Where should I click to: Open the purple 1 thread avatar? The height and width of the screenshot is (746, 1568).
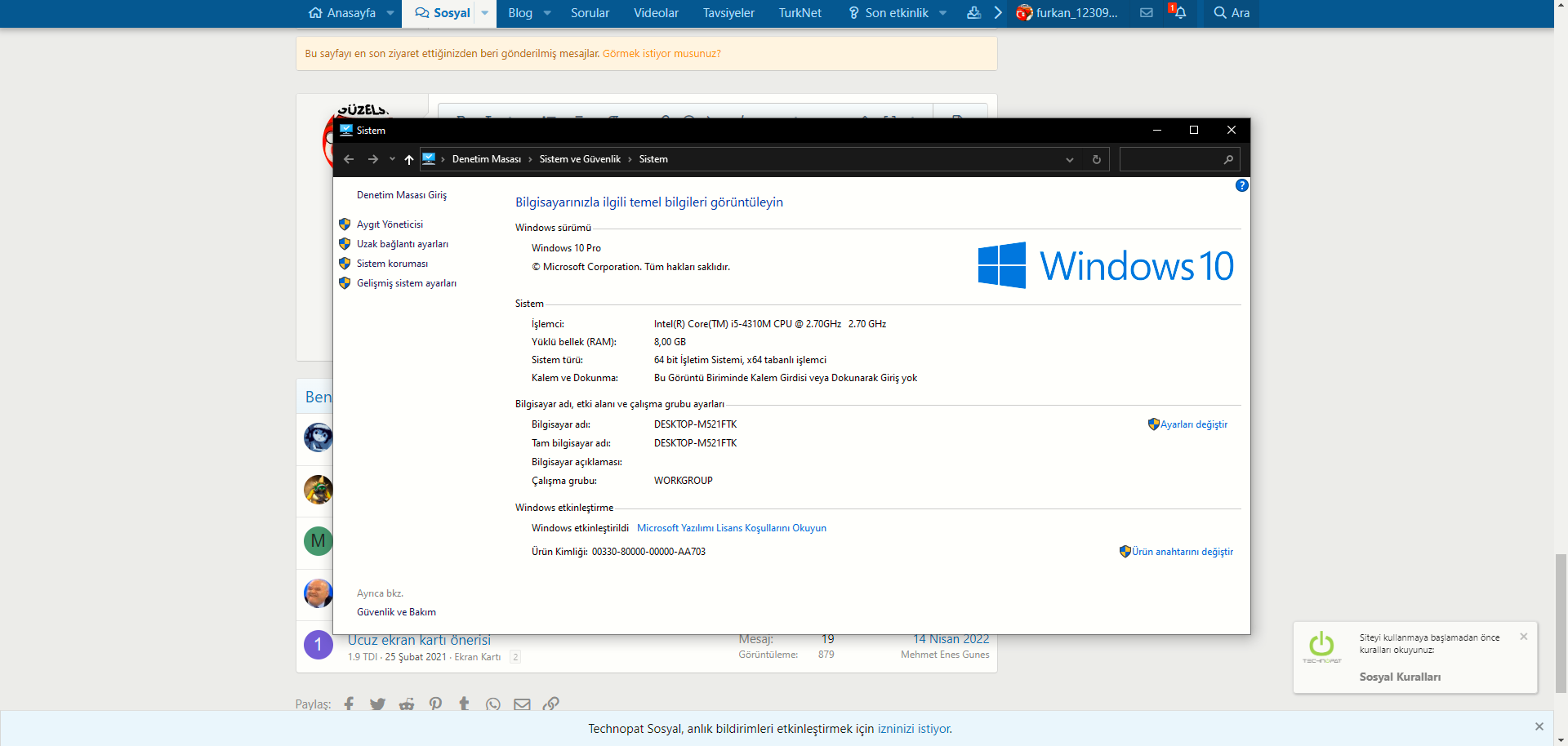(x=318, y=645)
